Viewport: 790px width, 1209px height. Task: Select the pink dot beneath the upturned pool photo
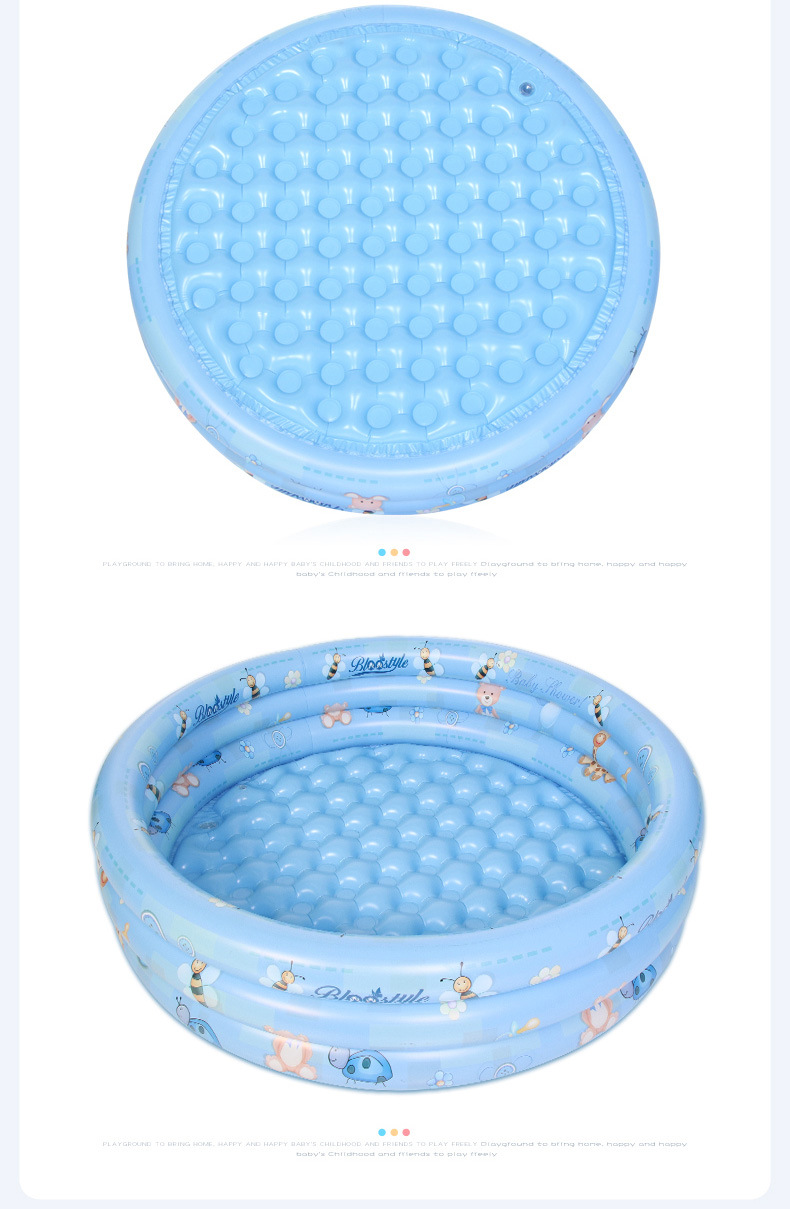click(406, 552)
